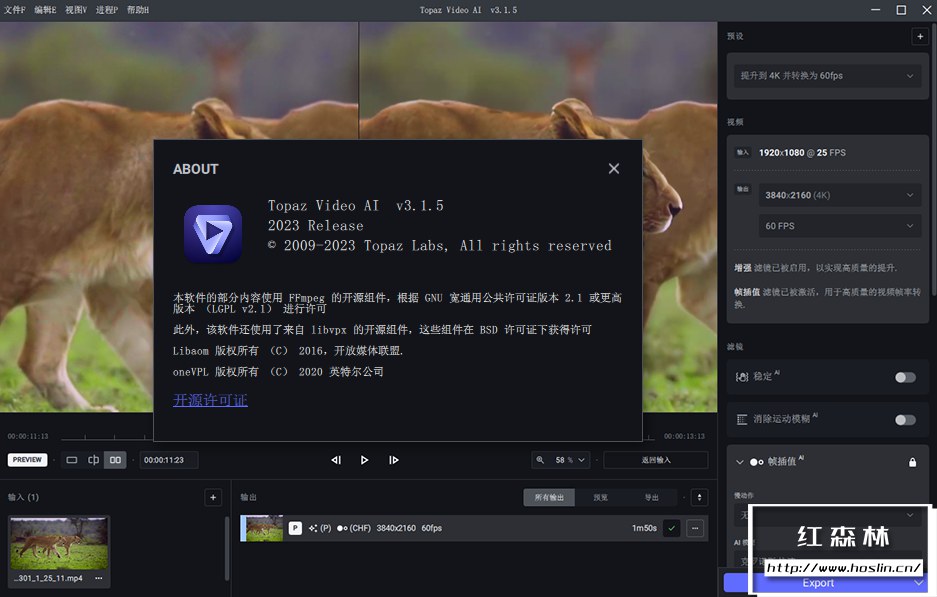Click the 00:00:11:23 timecode field
Viewport: 937px width, 597px height.
click(x=169, y=460)
